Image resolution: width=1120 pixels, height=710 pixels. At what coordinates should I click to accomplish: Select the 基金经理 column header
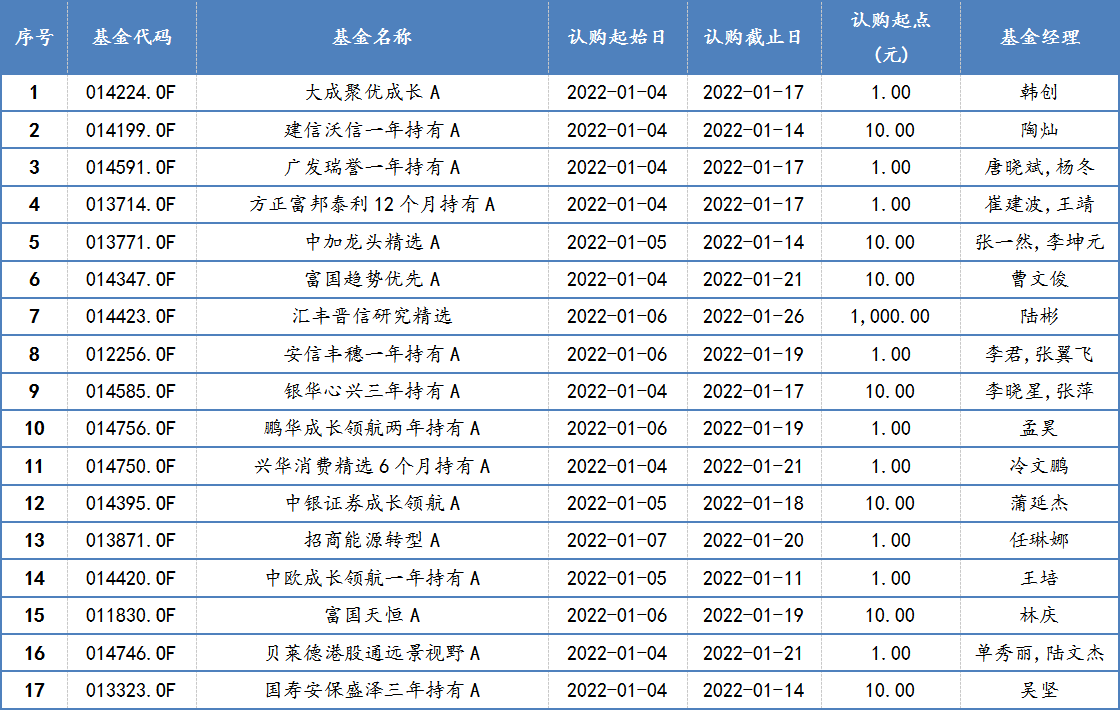pos(1039,37)
